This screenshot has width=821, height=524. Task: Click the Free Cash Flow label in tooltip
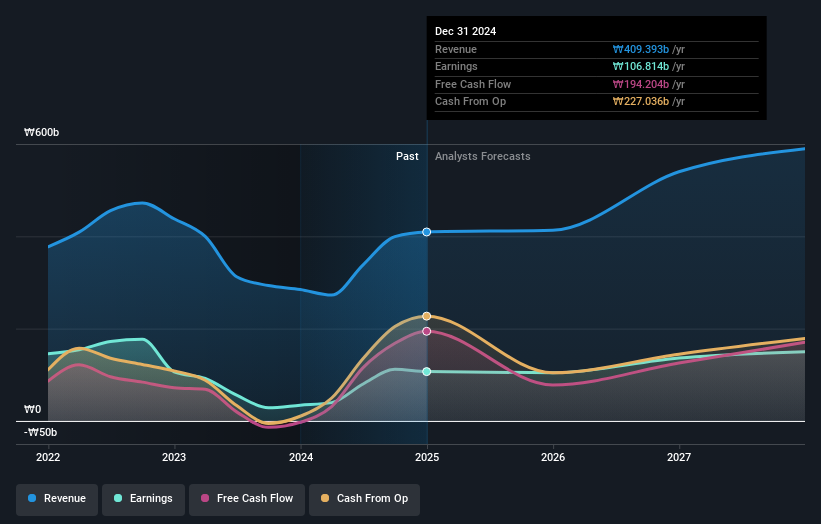click(x=473, y=84)
